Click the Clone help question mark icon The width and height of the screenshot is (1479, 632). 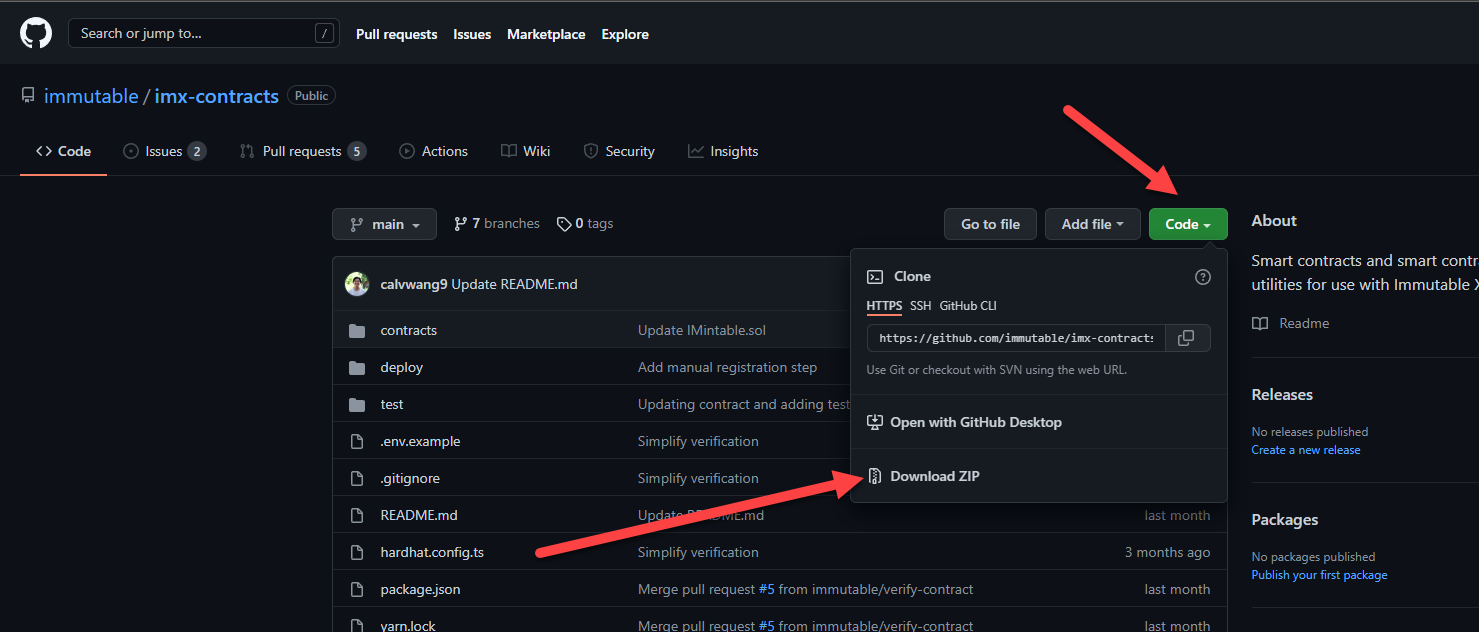1203,277
